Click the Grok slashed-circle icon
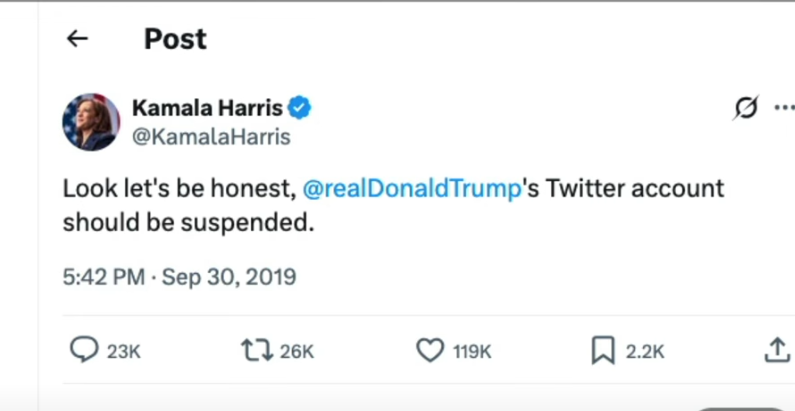Screen dimensions: 795x411 [745, 108]
